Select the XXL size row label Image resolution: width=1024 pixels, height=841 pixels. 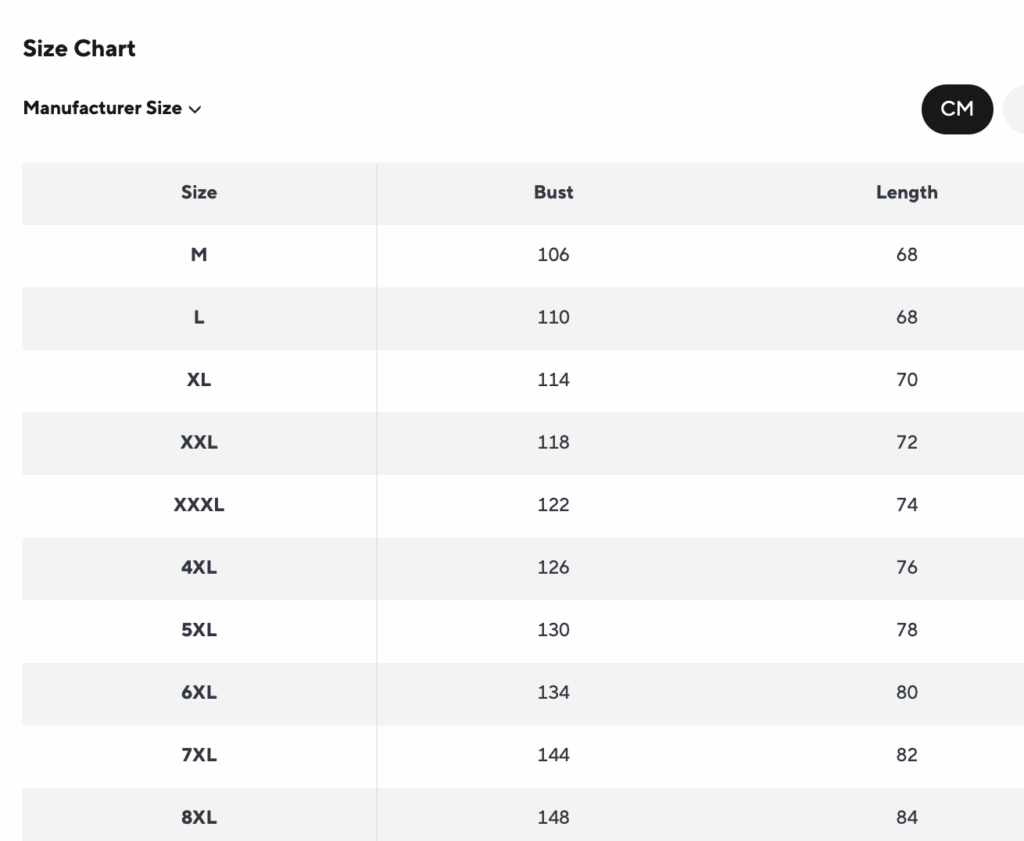click(199, 442)
